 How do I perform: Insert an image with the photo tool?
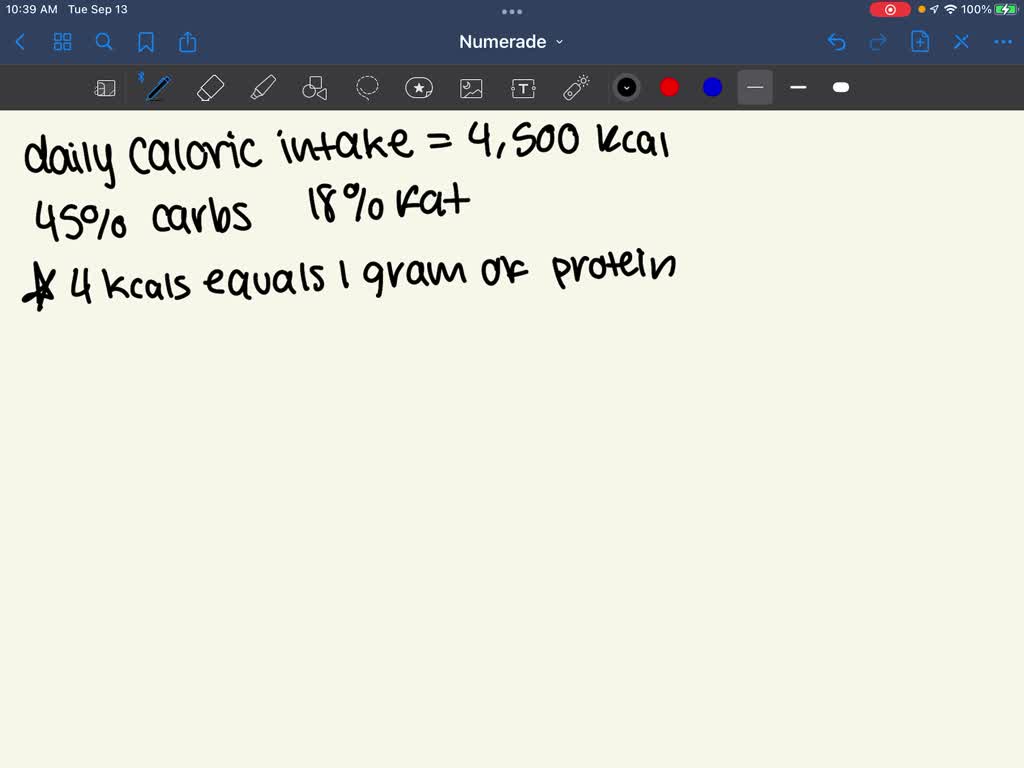[x=471, y=88]
